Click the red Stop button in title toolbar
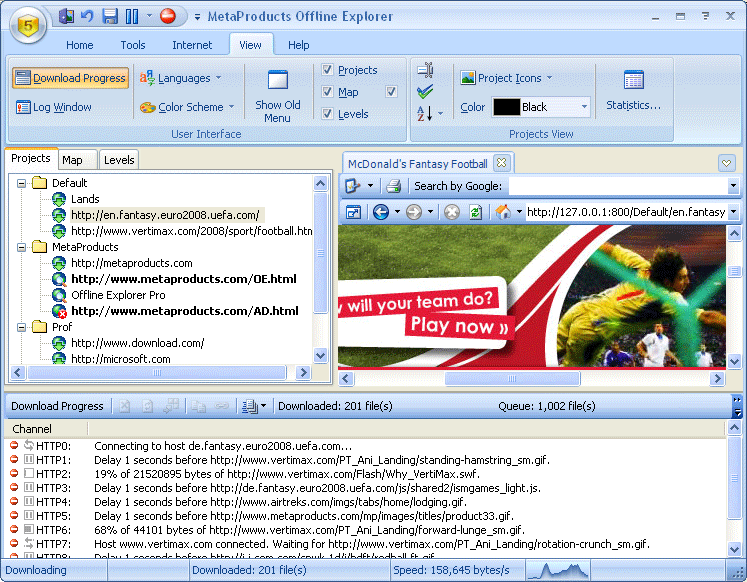 coord(167,16)
